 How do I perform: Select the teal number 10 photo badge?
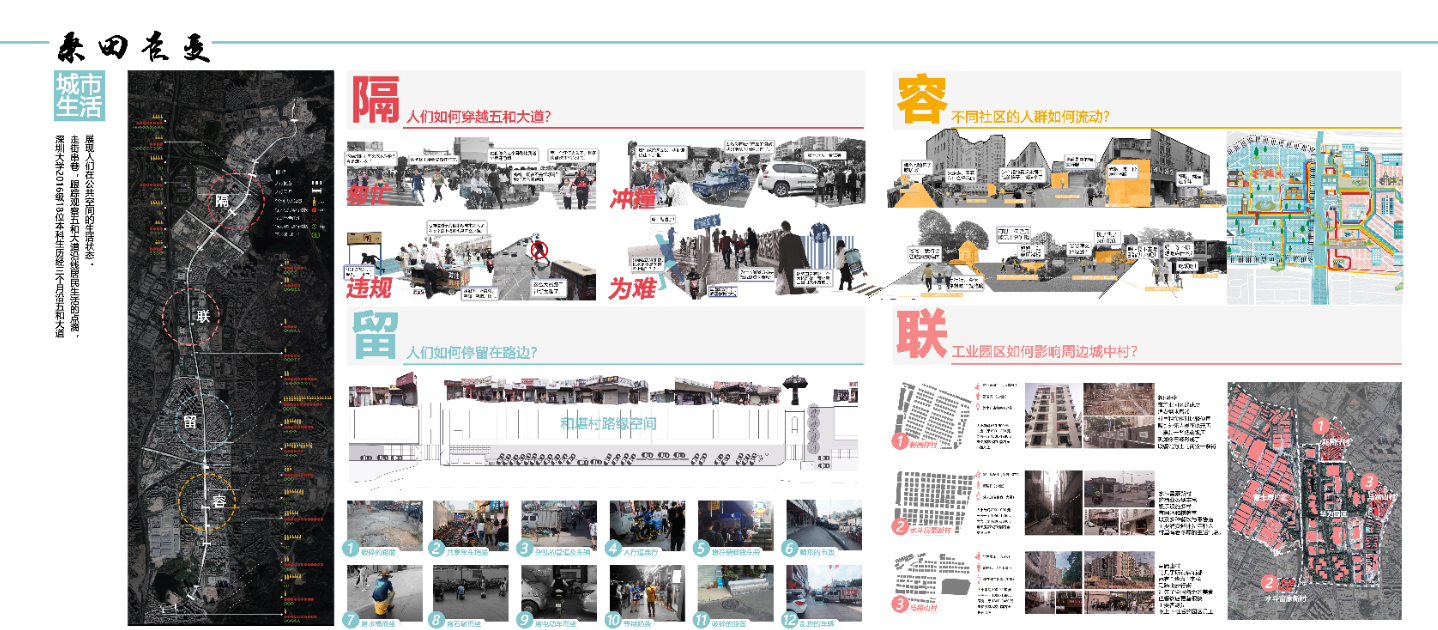pos(613,619)
